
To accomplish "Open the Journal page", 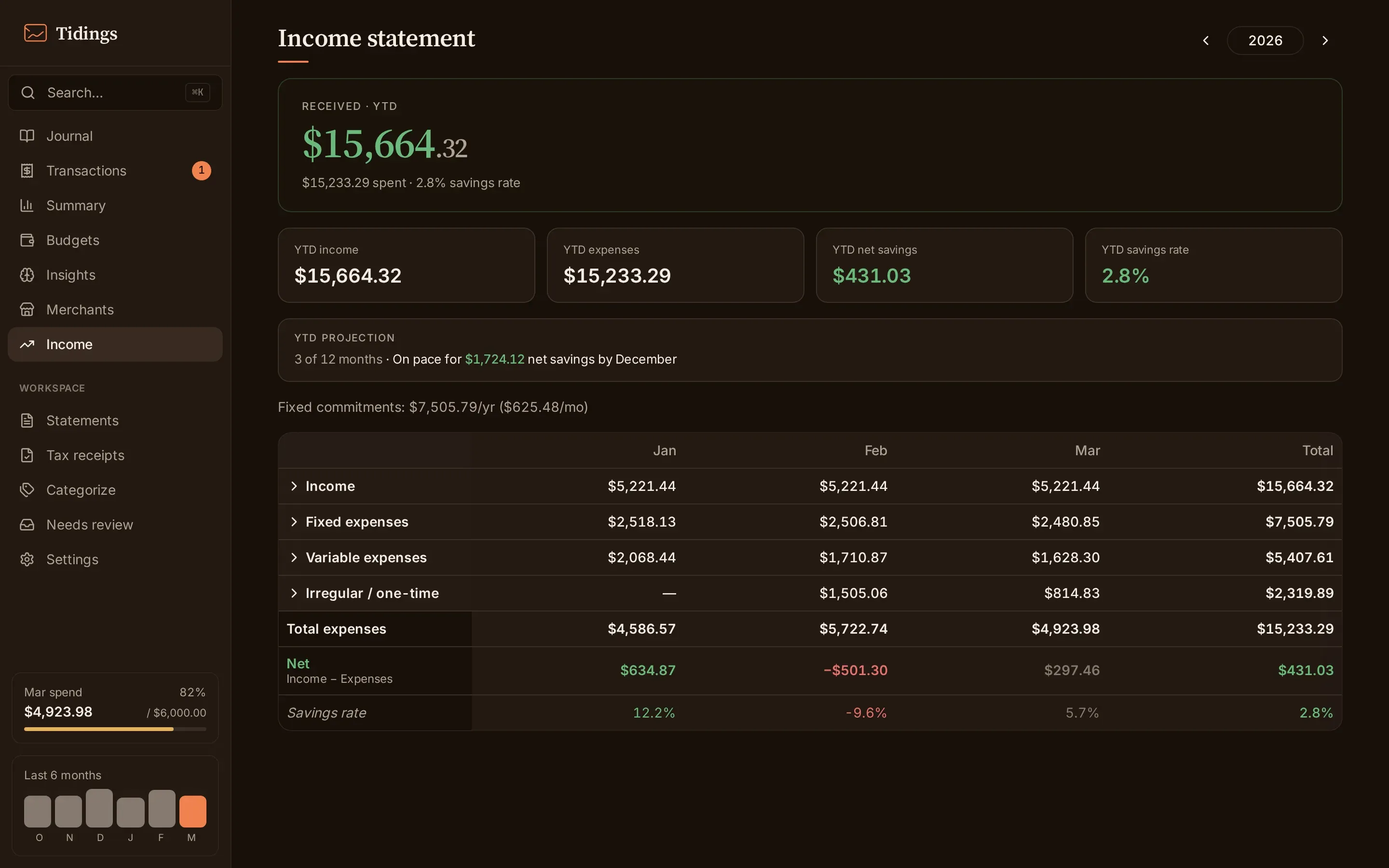I will [x=115, y=136].
